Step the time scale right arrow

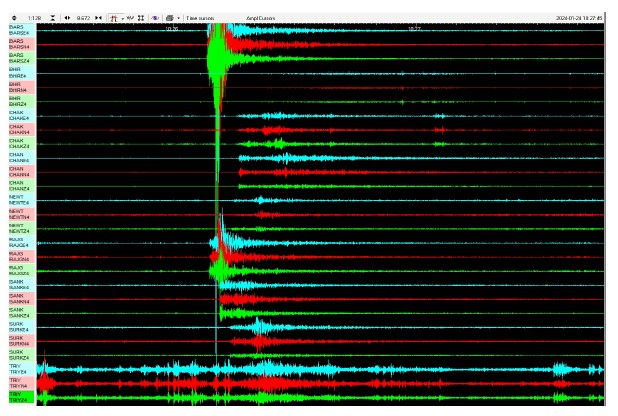tap(99, 18)
